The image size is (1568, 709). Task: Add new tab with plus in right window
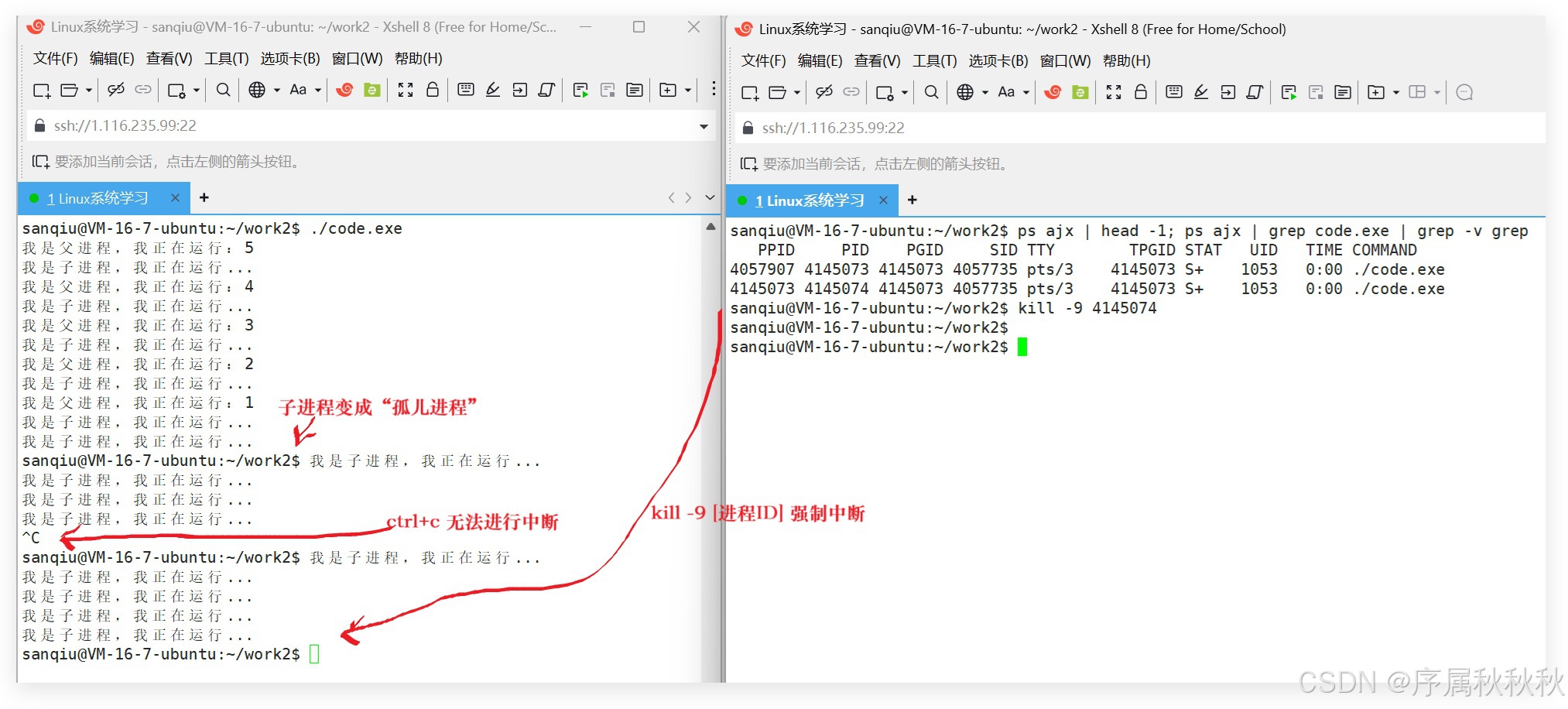912,200
